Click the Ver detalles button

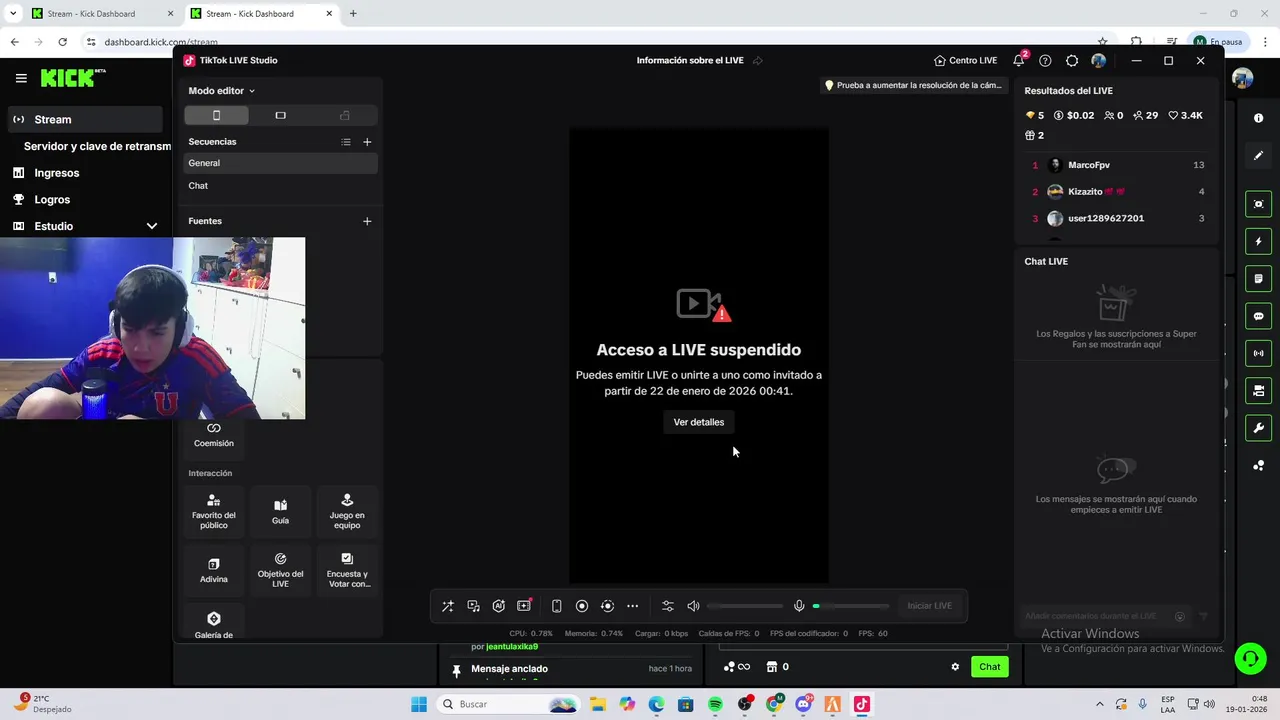click(x=699, y=422)
